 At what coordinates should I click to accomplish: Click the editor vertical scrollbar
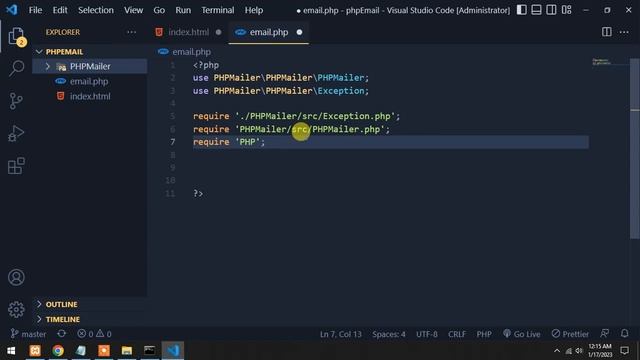pos(635,149)
